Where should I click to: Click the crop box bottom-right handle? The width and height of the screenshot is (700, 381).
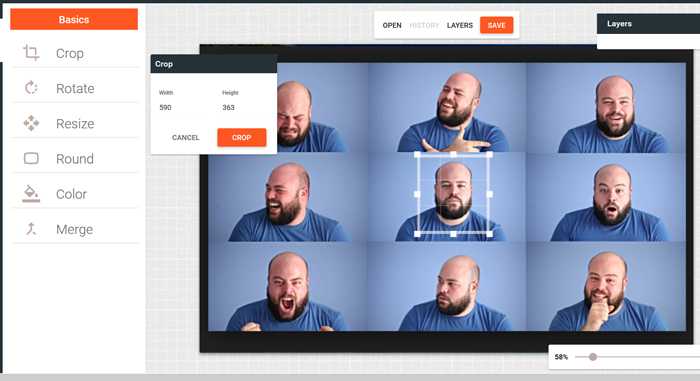click(490, 234)
